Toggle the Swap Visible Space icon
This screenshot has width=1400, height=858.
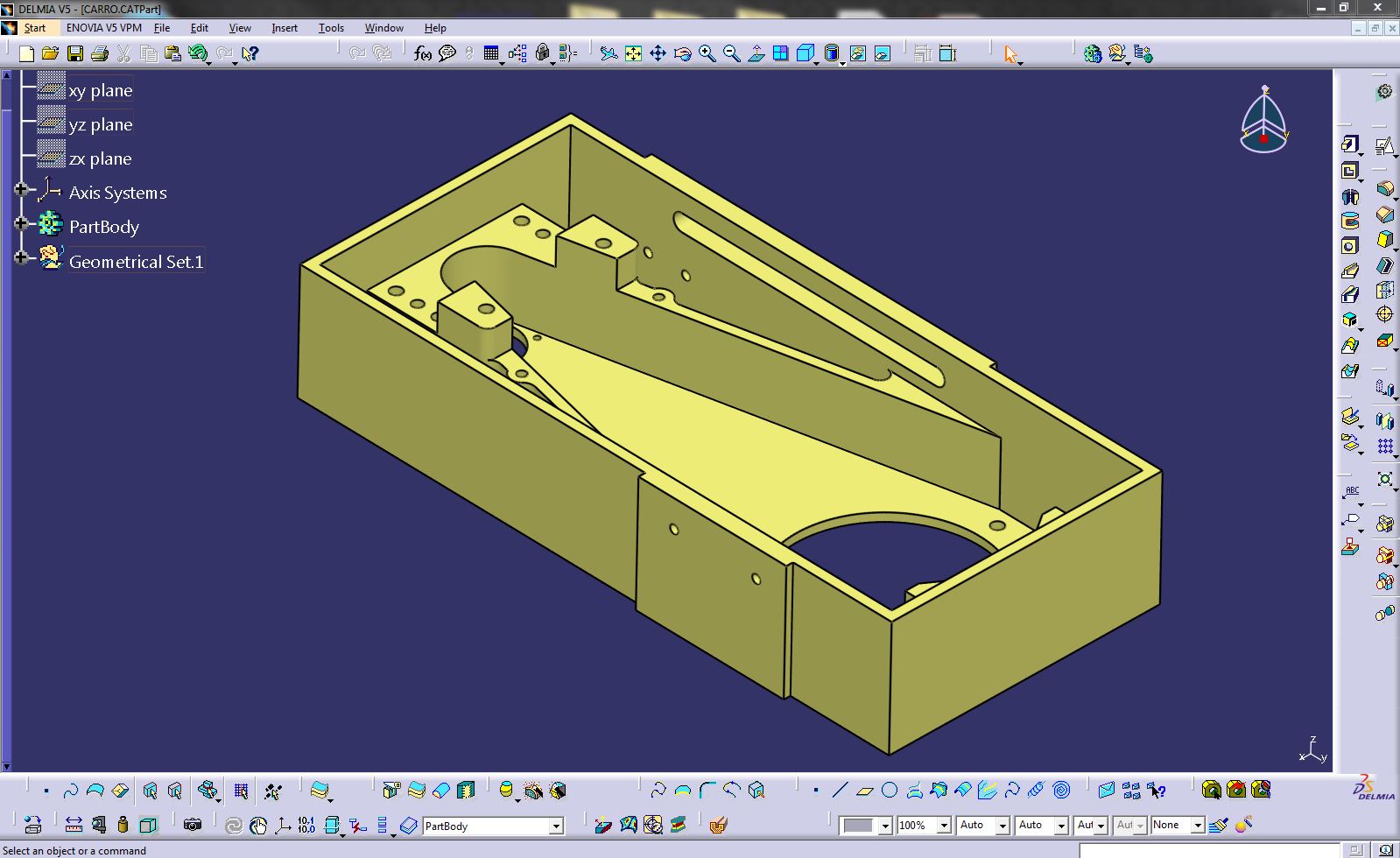click(x=883, y=53)
